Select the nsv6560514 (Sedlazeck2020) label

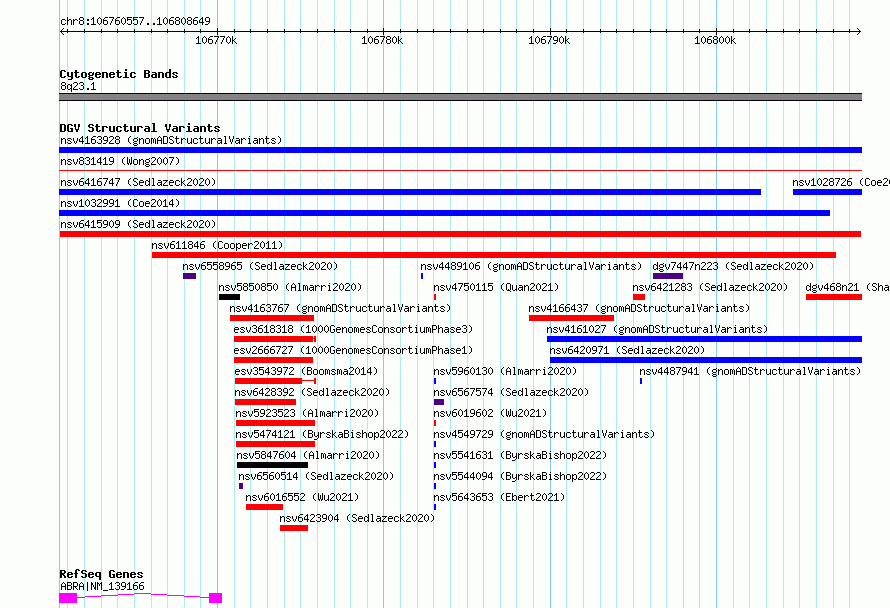point(316,476)
